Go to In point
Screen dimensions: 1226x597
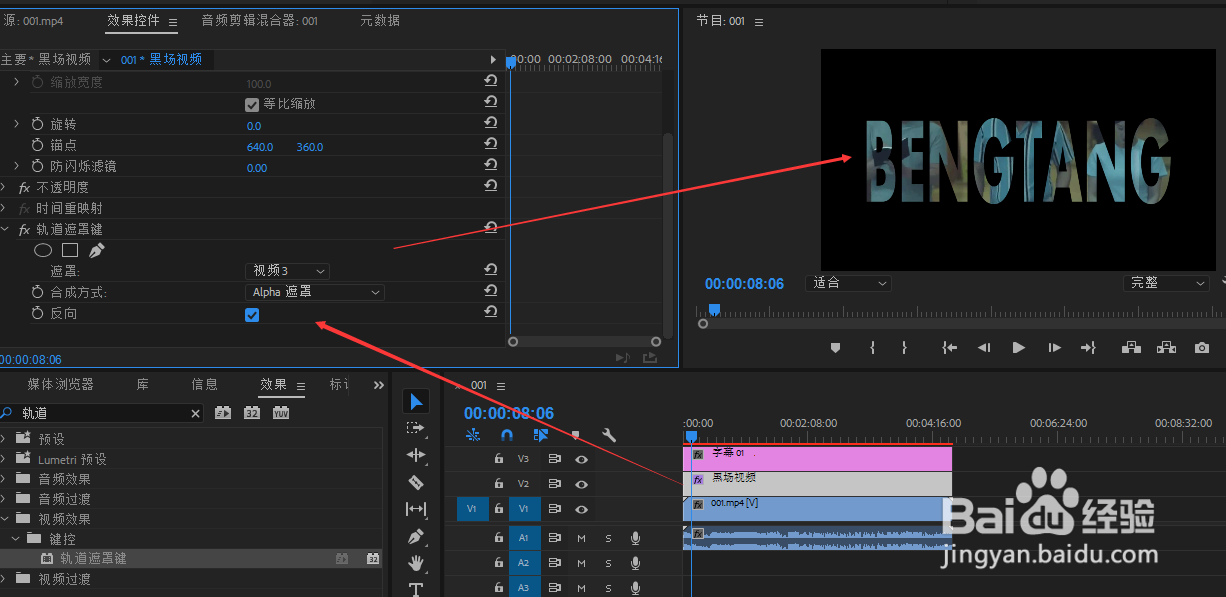point(949,348)
